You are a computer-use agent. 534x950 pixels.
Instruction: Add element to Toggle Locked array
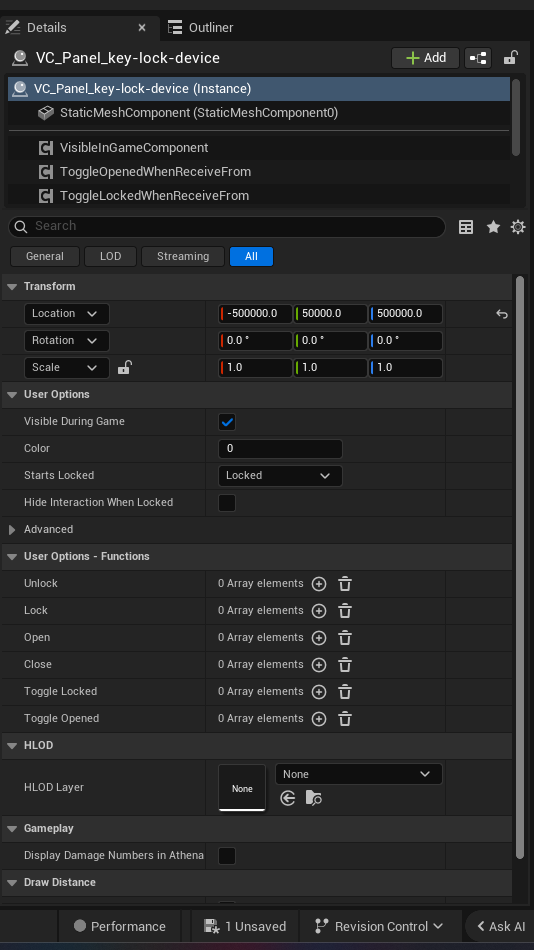319,692
